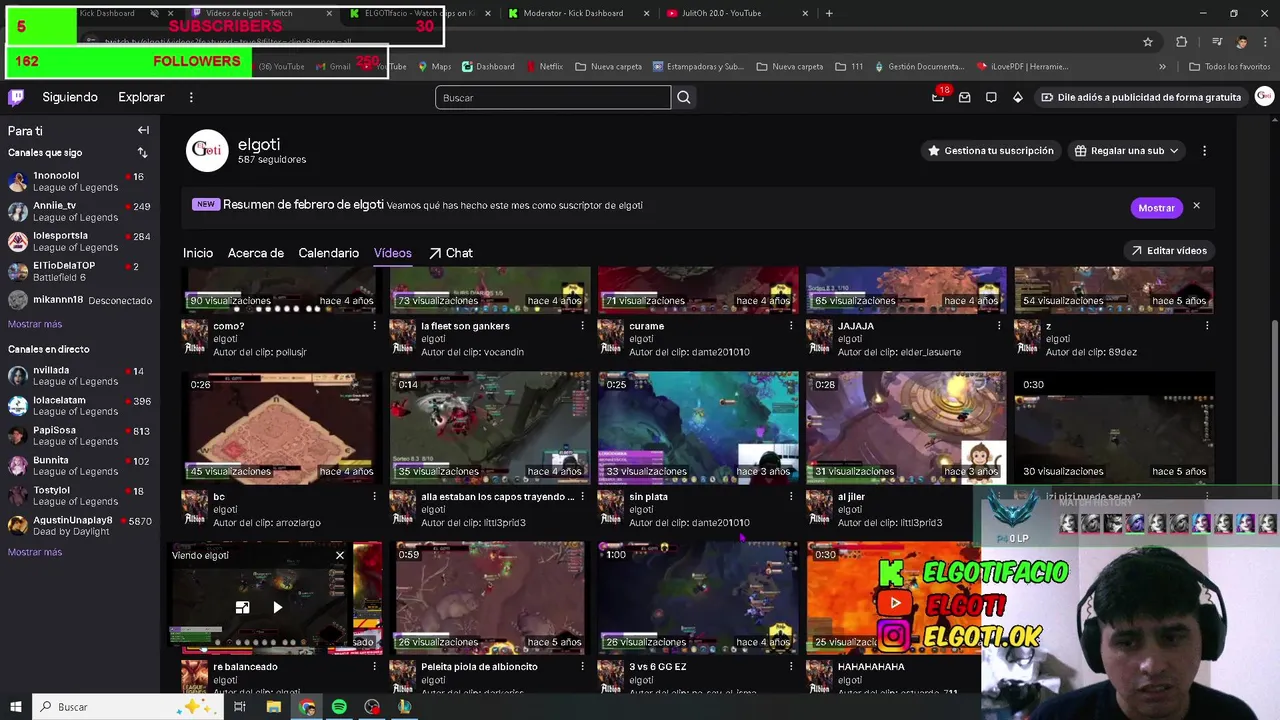Select the Vídeos tab
This screenshot has width=1280, height=720.
(x=393, y=253)
